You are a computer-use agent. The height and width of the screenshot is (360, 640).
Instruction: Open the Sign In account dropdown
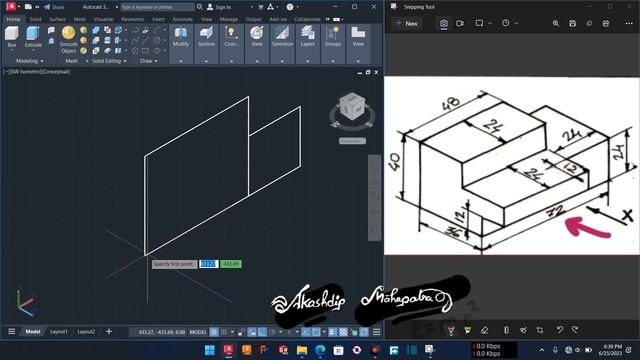(251, 7)
